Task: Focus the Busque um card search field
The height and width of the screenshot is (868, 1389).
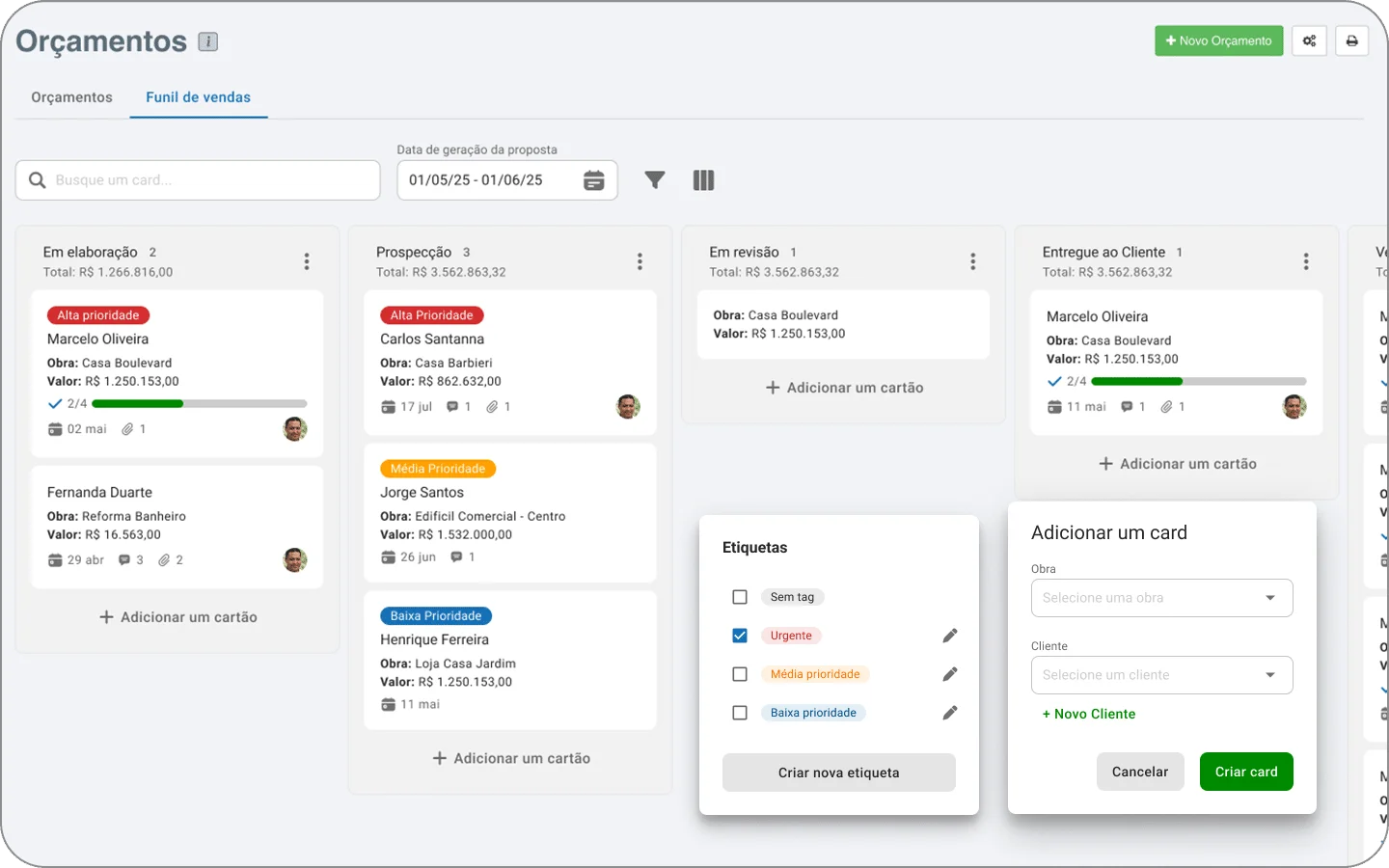Action: (x=198, y=180)
